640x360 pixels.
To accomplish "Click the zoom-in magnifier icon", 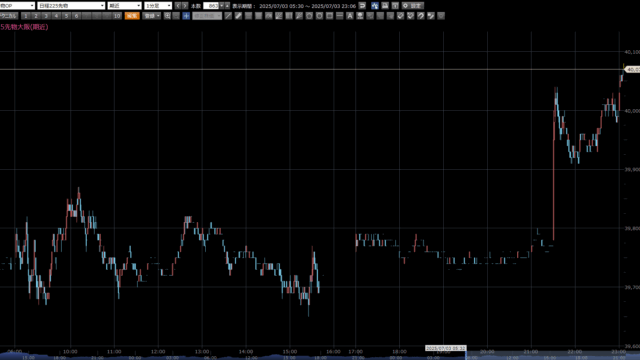I will click(x=167, y=16).
